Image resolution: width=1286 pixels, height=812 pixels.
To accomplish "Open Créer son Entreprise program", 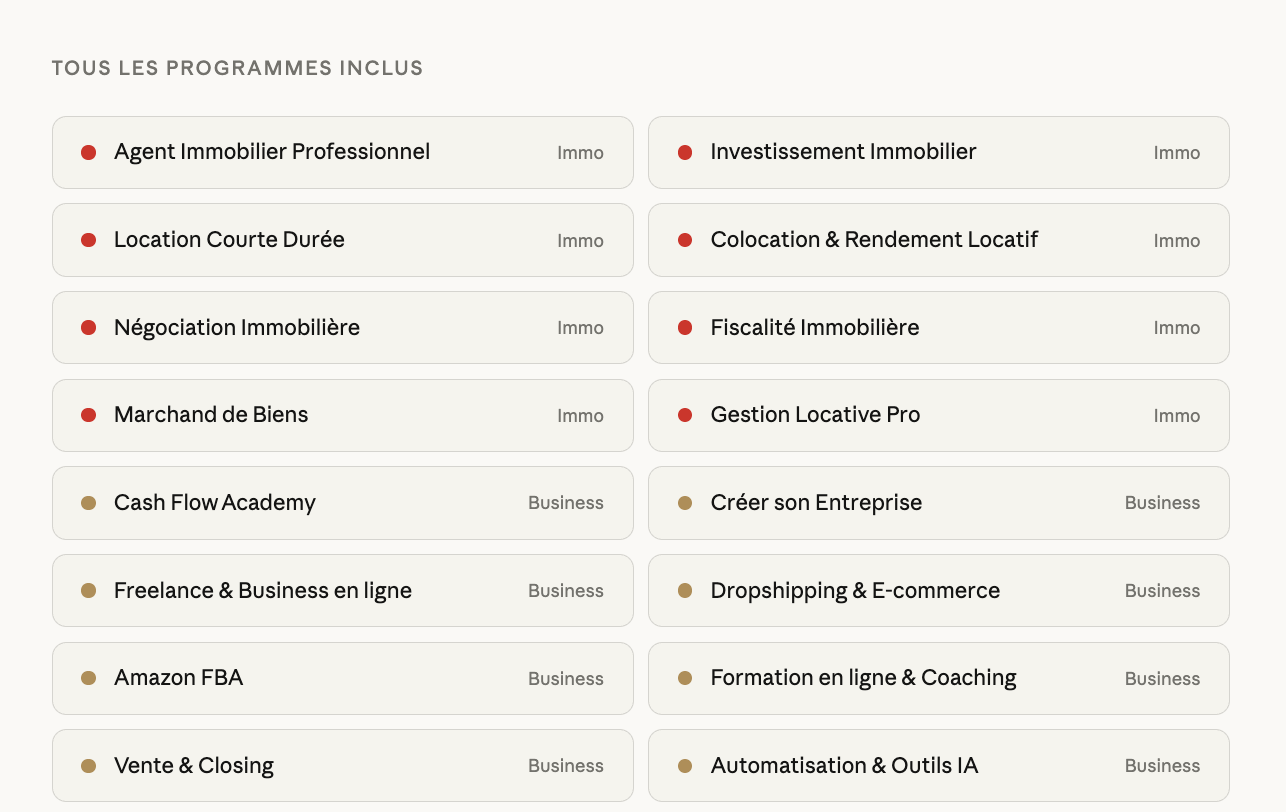I will click(x=816, y=503).
